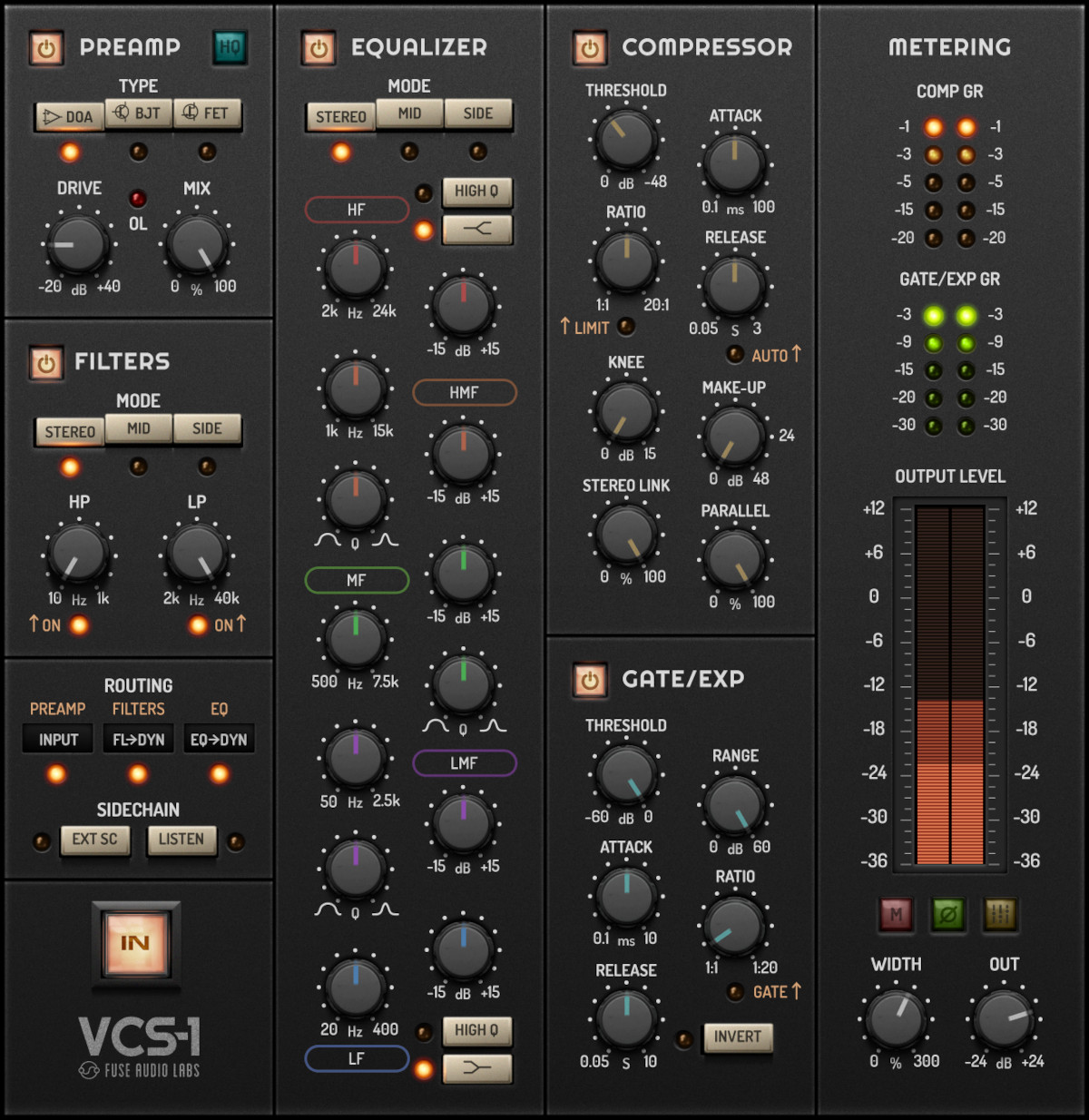Click the Preamp Drive knob
This screenshot has width=1089, height=1120.
tap(78, 243)
